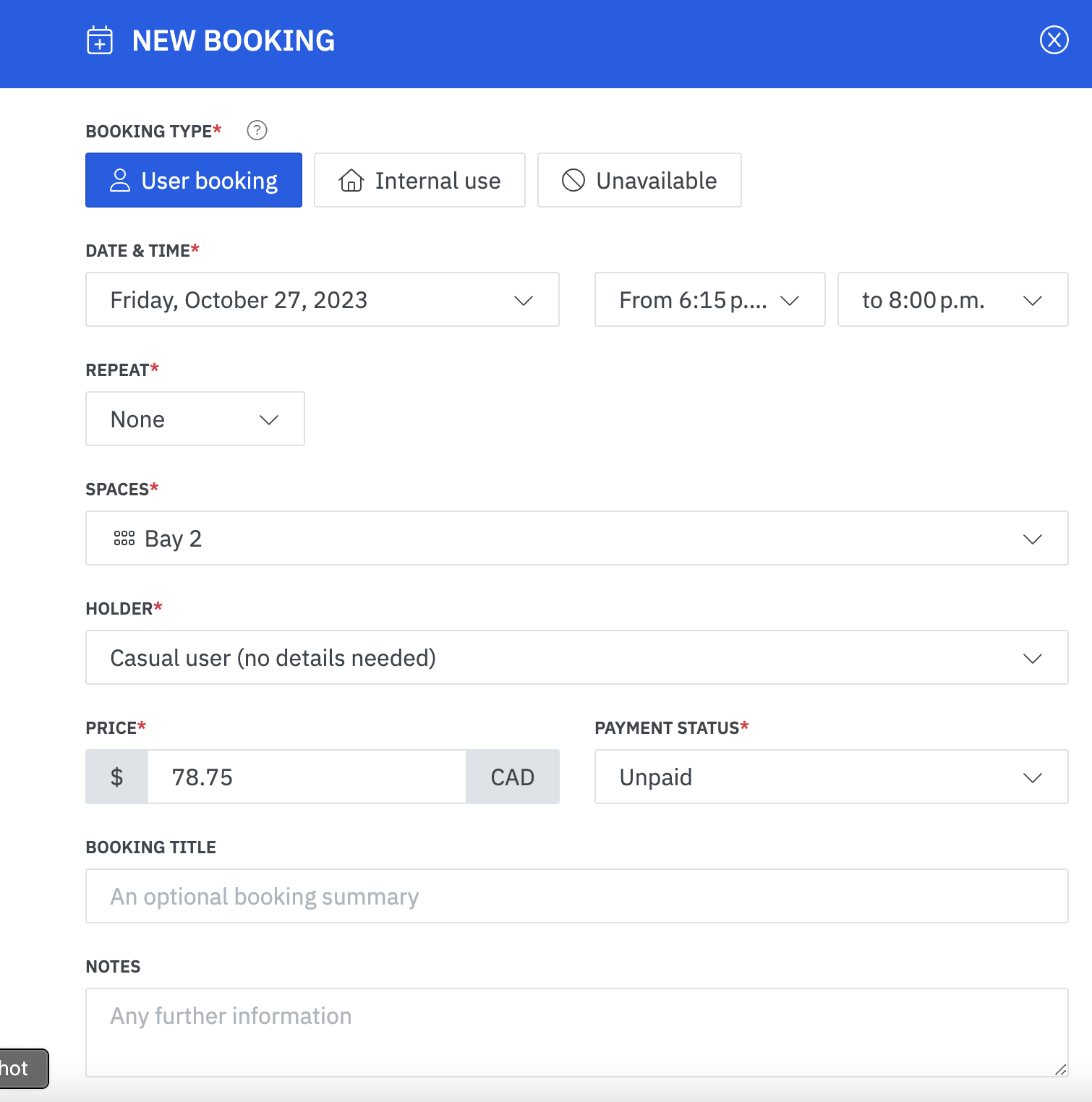Open the Holder Casual user dropdown
This screenshot has height=1102, width=1092.
pos(576,657)
